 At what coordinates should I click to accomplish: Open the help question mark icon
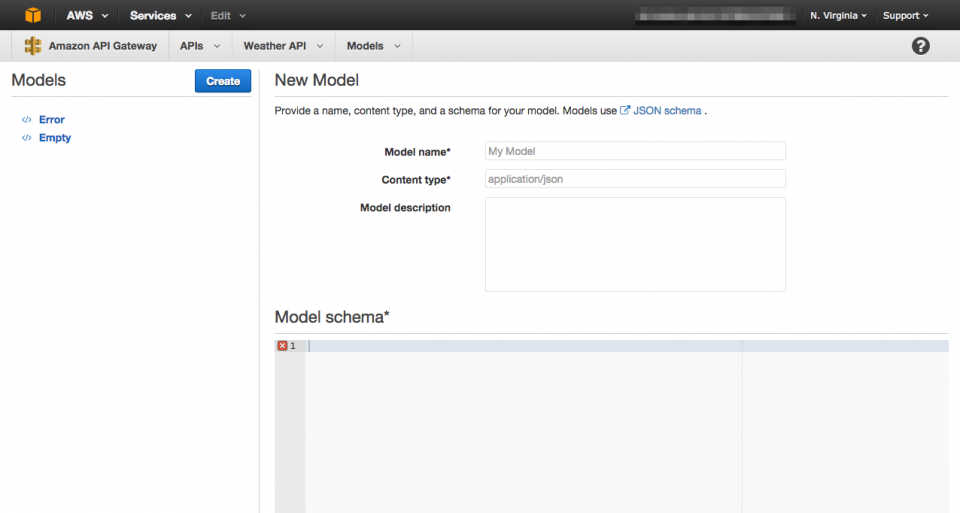pyautogui.click(x=920, y=46)
